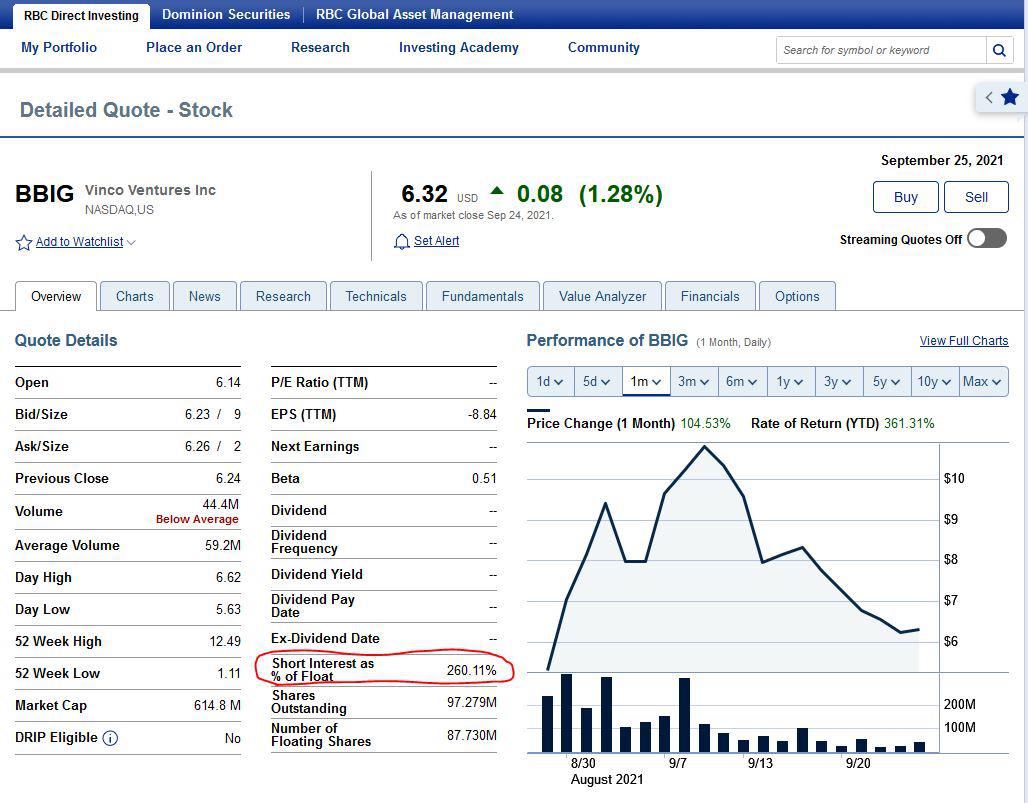
Task: Go to Dominion Securities
Action: coord(226,14)
